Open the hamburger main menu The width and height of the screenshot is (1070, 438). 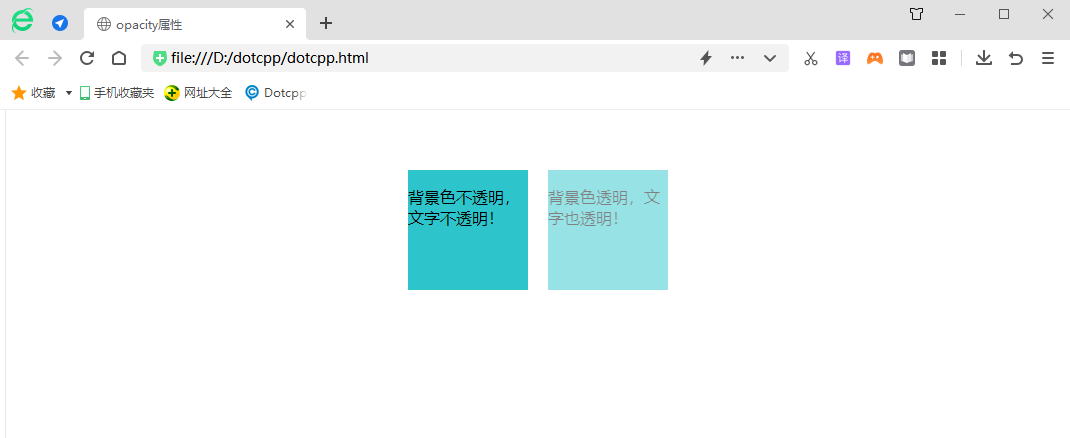tap(1048, 58)
